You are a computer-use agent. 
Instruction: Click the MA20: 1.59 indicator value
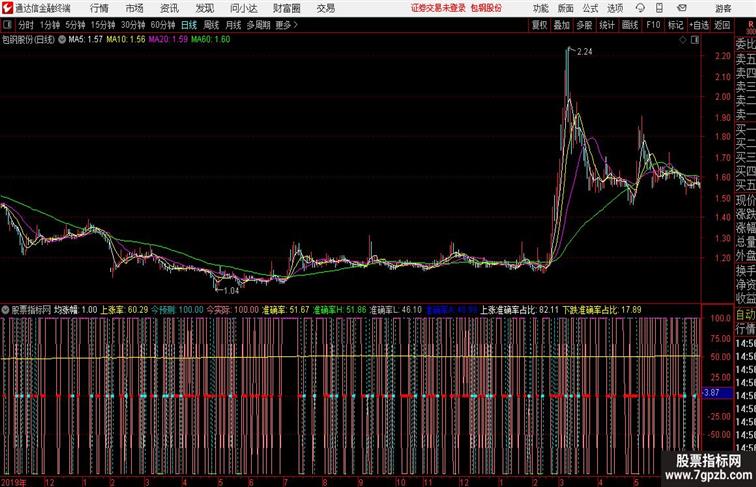(x=168, y=40)
